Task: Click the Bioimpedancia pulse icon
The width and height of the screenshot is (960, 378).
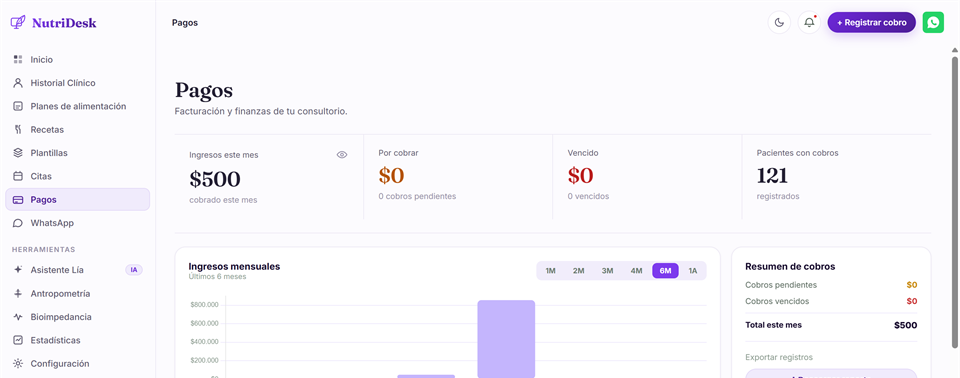Action: point(18,317)
